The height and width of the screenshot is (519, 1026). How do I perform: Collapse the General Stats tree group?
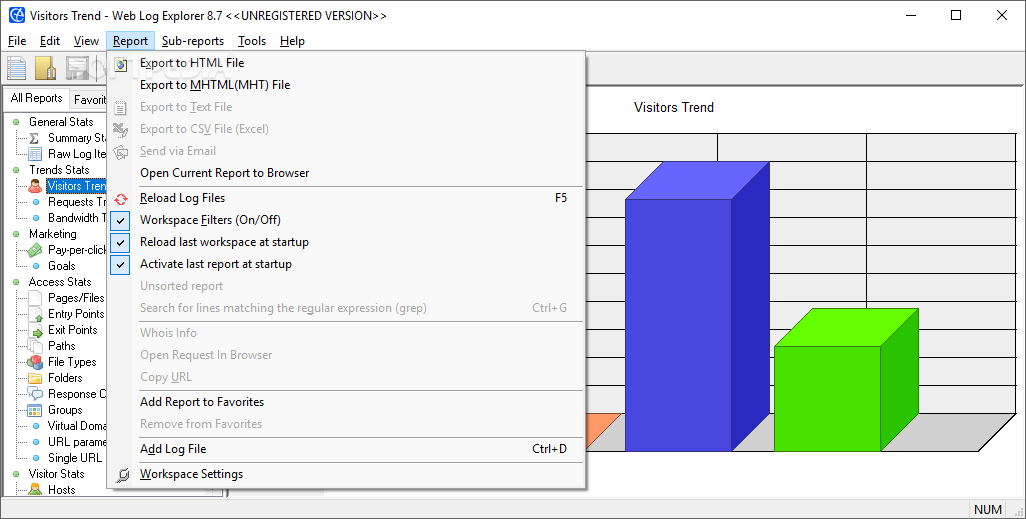[16, 122]
